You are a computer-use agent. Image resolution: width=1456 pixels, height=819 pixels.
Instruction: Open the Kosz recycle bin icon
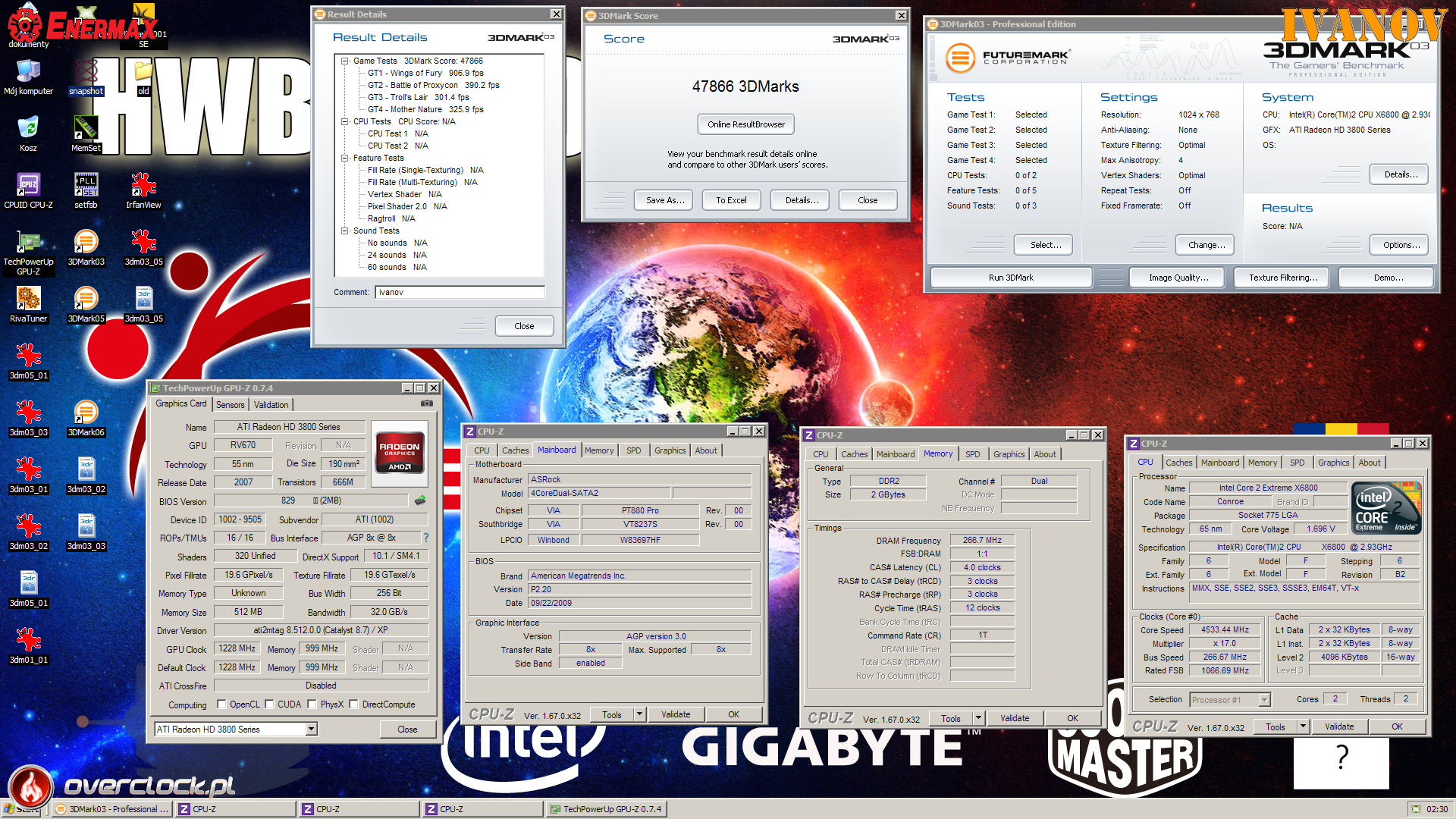pos(28,134)
